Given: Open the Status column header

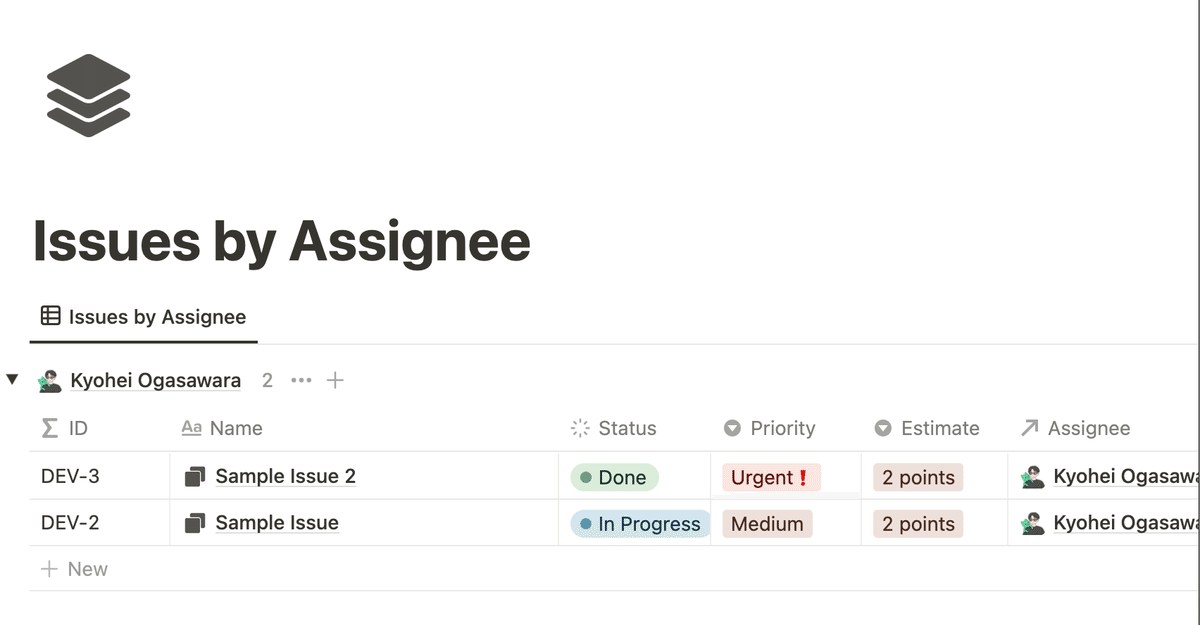Looking at the screenshot, I should tap(613, 428).
